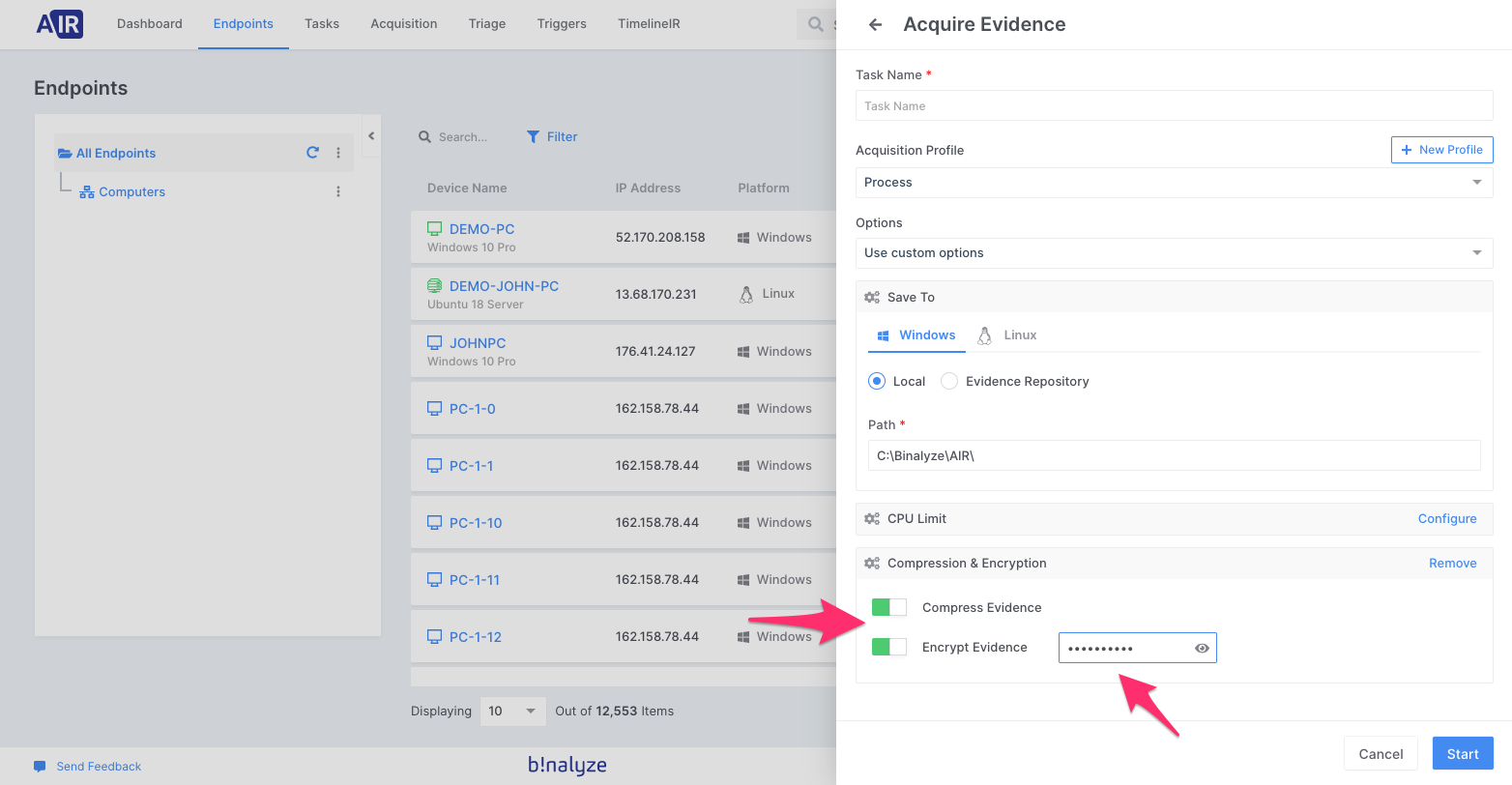Image resolution: width=1512 pixels, height=785 pixels.
Task: Toggle the Compress Evidence switch
Action: pos(888,607)
